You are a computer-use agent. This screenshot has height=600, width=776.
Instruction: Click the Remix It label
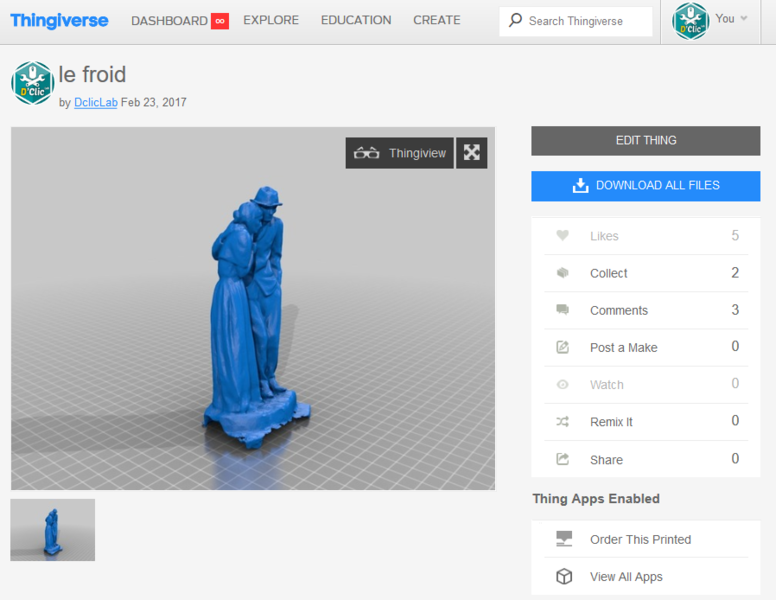(x=611, y=422)
